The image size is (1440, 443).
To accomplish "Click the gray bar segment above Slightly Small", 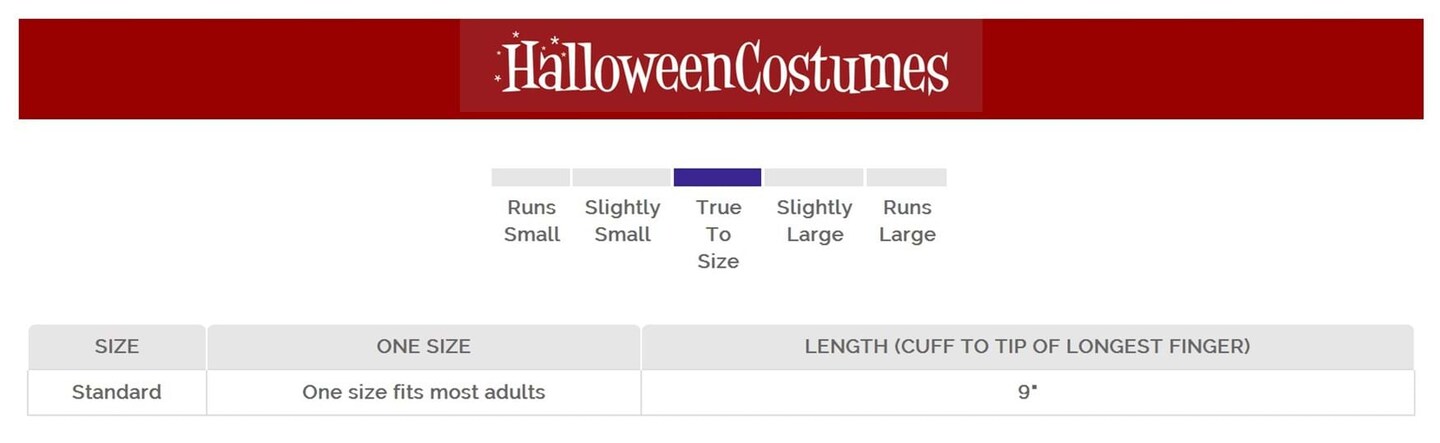I will (621, 177).
